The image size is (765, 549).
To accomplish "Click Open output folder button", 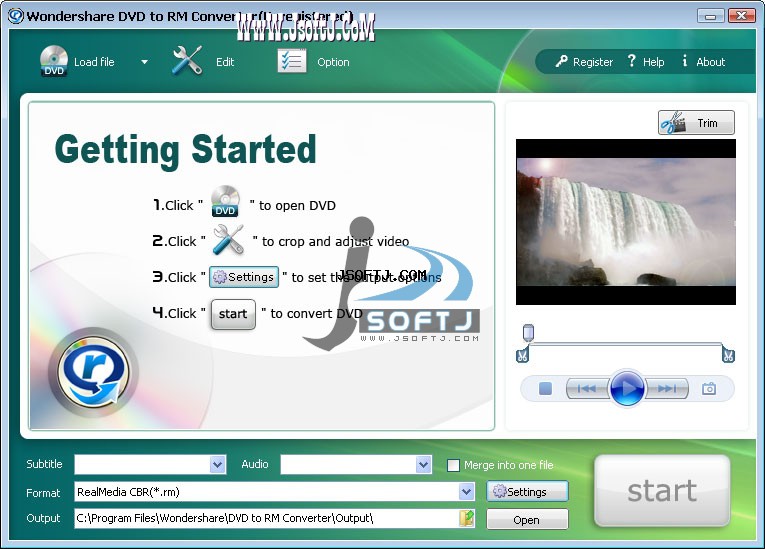I will 527,519.
